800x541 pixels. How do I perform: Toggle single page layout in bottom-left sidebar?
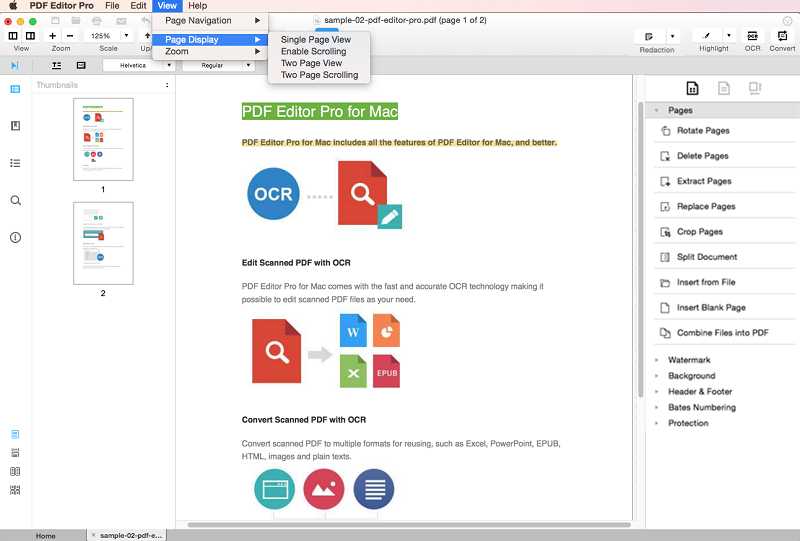[x=15, y=434]
